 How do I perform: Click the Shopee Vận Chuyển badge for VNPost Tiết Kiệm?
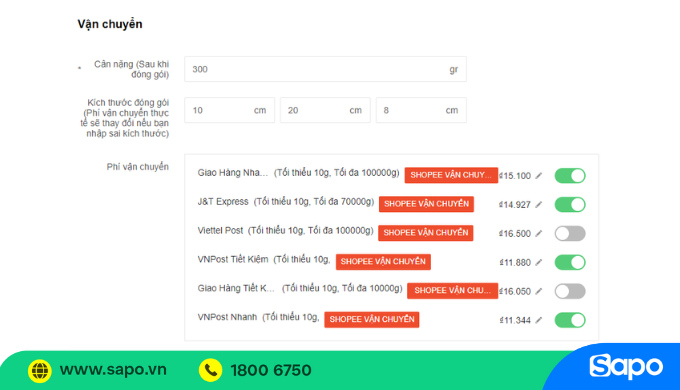tap(383, 262)
